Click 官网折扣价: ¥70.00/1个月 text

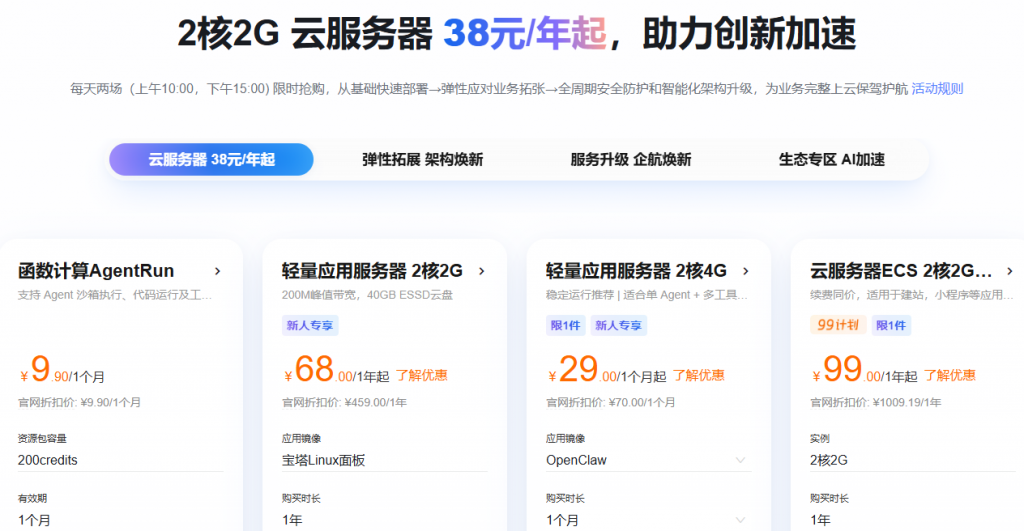click(611, 402)
